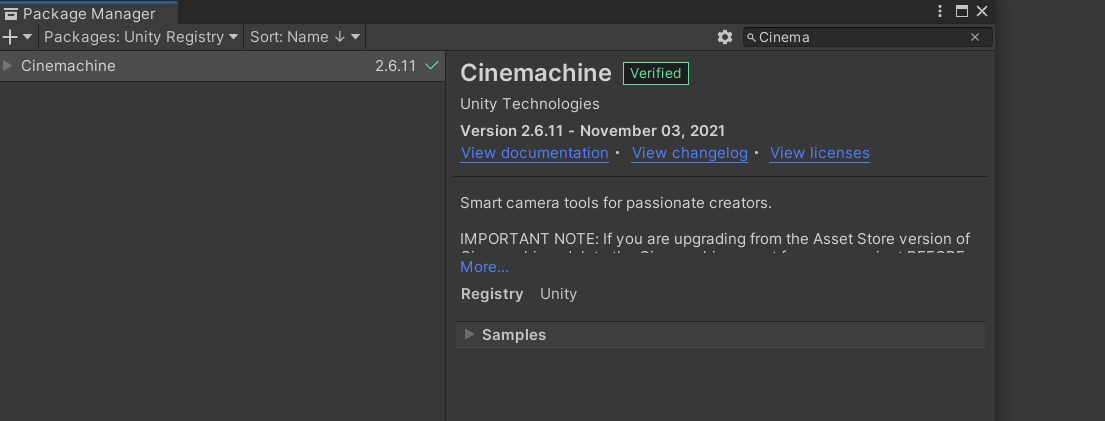Close the Package Manager window

pos(982,11)
